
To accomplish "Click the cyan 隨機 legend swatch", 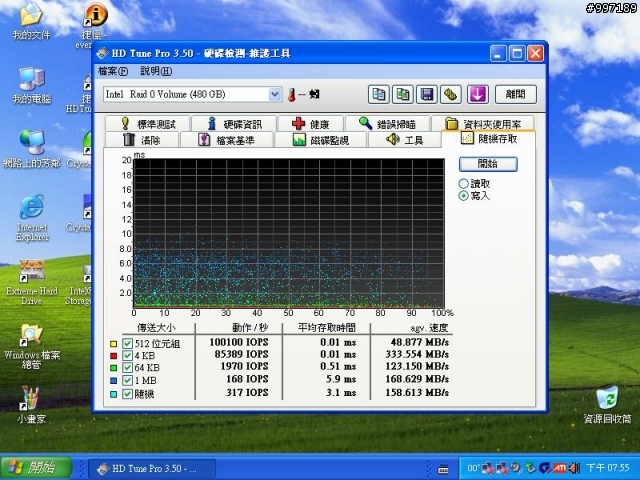I will (113, 394).
